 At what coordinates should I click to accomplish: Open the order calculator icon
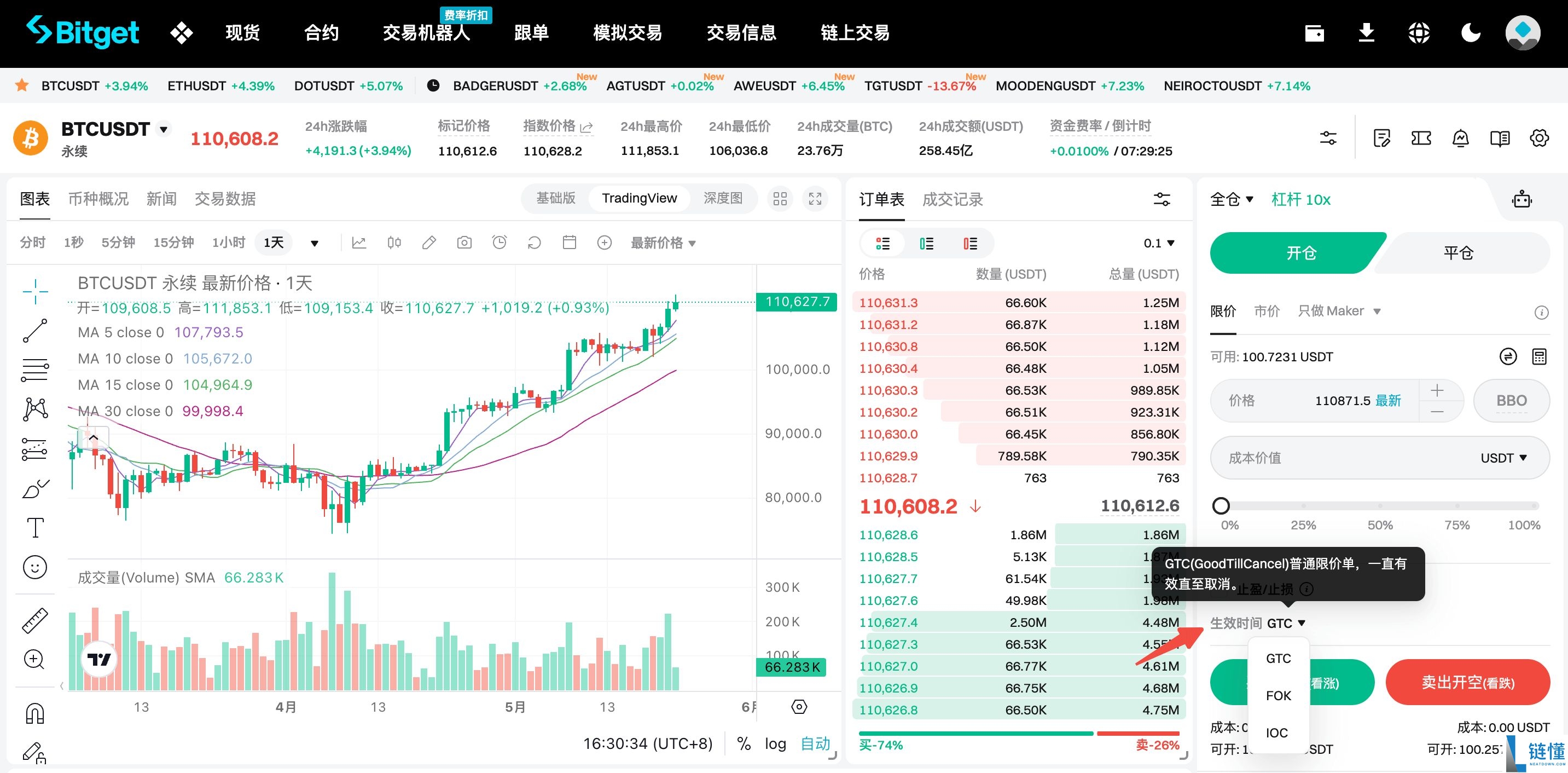tap(1540, 356)
